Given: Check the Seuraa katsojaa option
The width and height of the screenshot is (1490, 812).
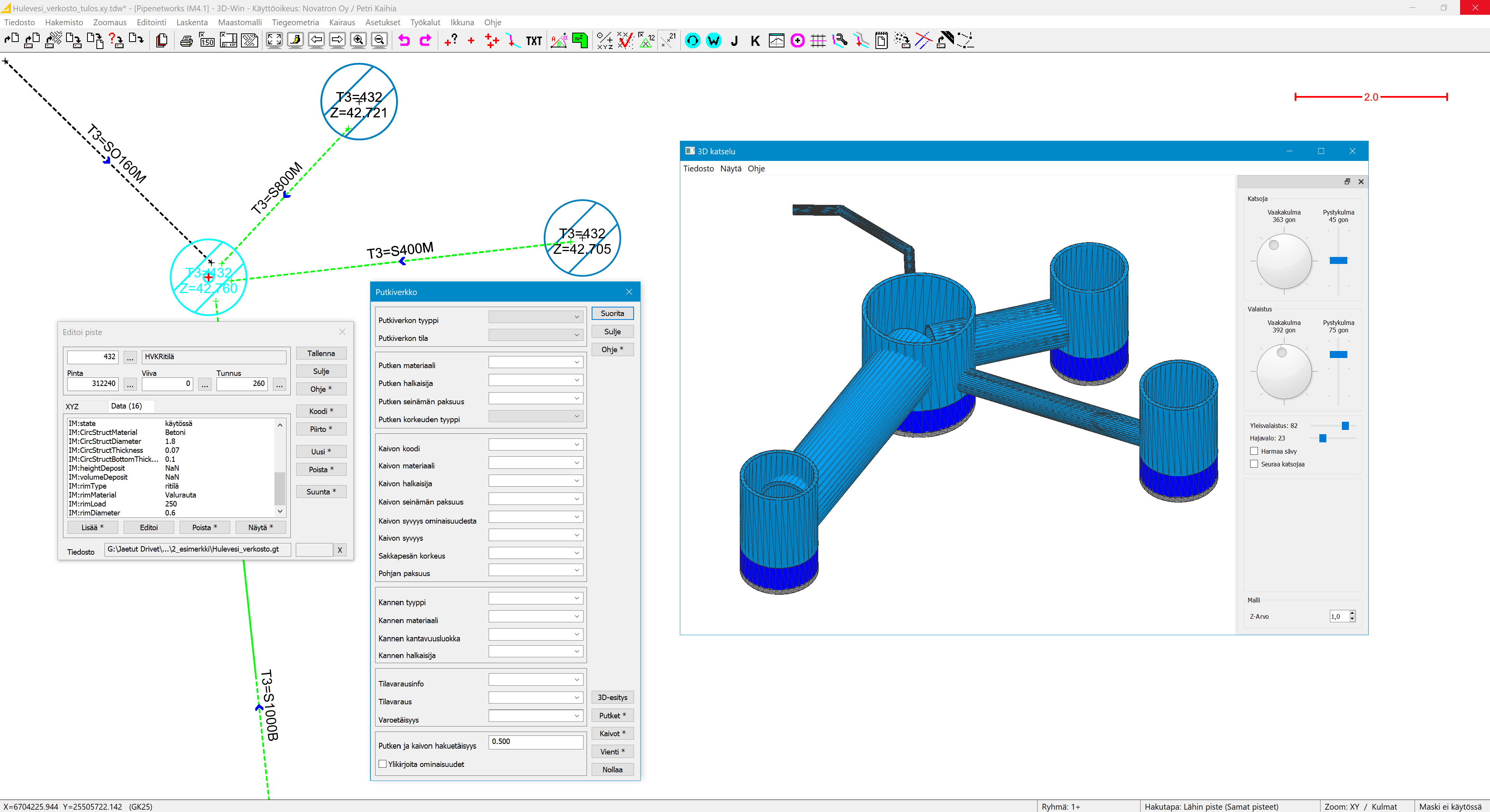Looking at the screenshot, I should click(1254, 464).
